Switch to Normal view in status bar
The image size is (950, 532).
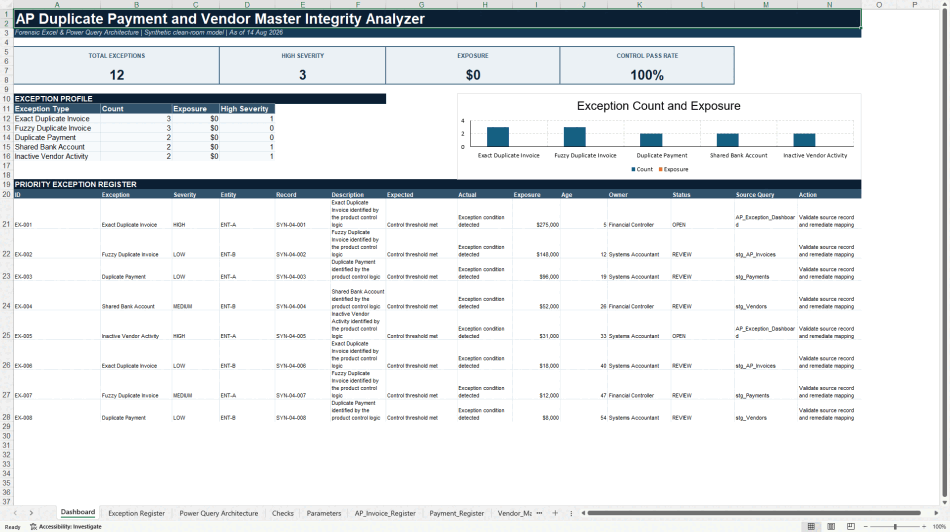(x=811, y=527)
